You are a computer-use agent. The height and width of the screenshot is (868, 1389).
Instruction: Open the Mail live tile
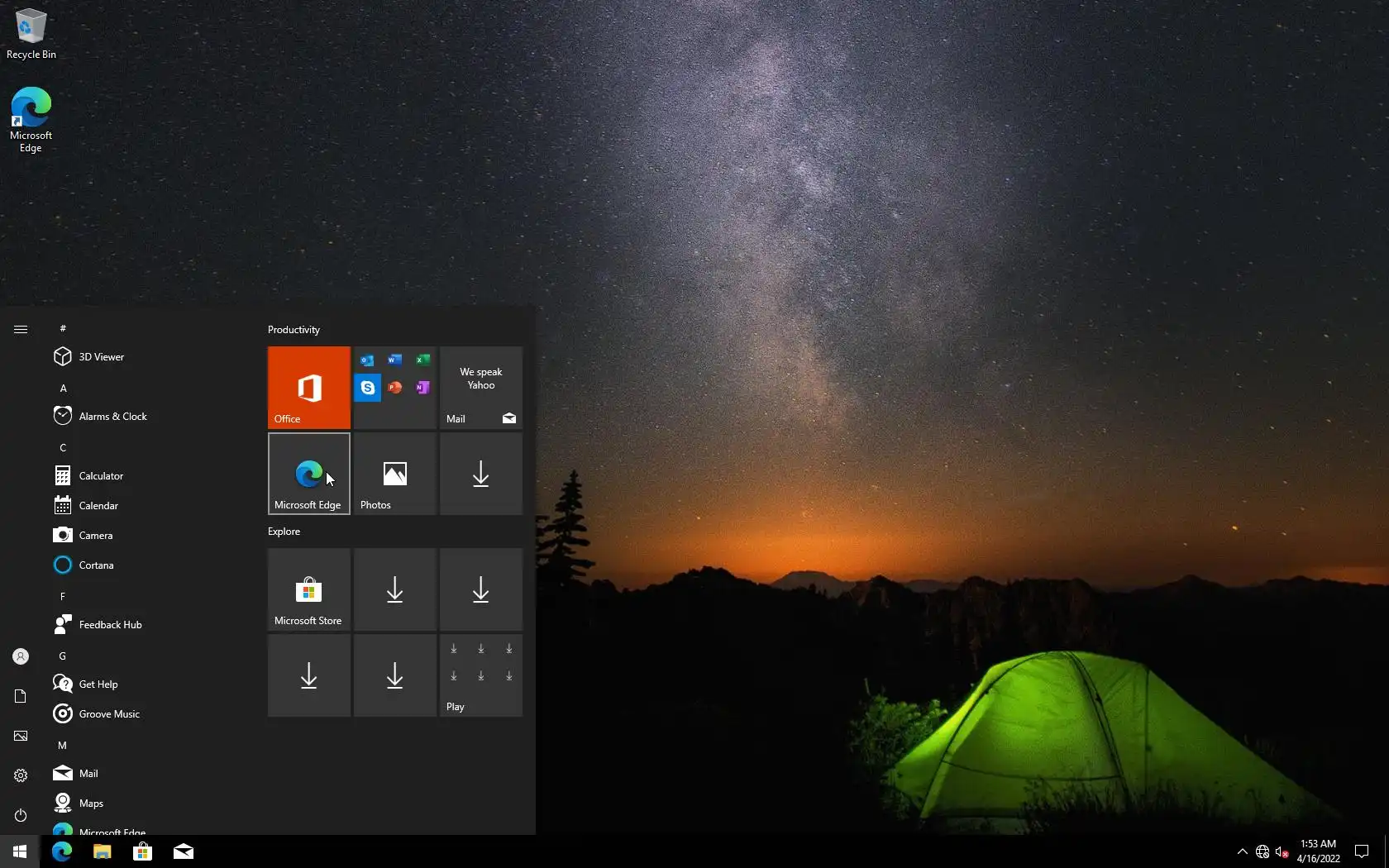point(480,387)
